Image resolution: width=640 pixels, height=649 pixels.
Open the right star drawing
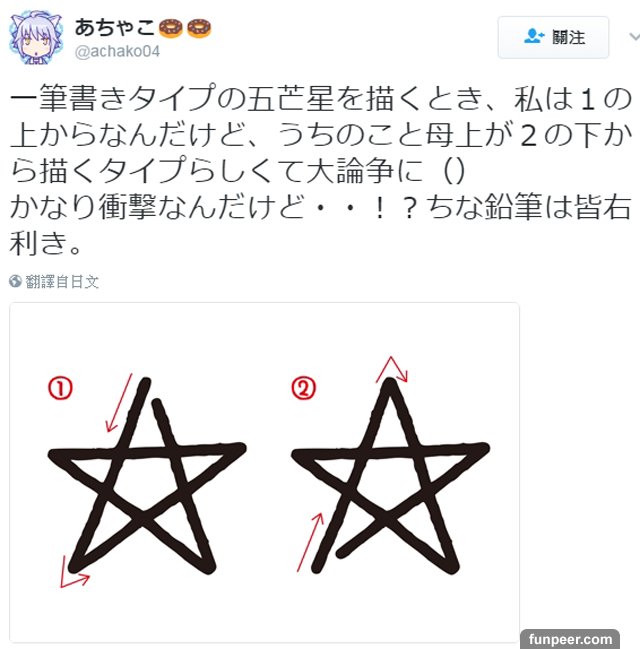[391, 476]
